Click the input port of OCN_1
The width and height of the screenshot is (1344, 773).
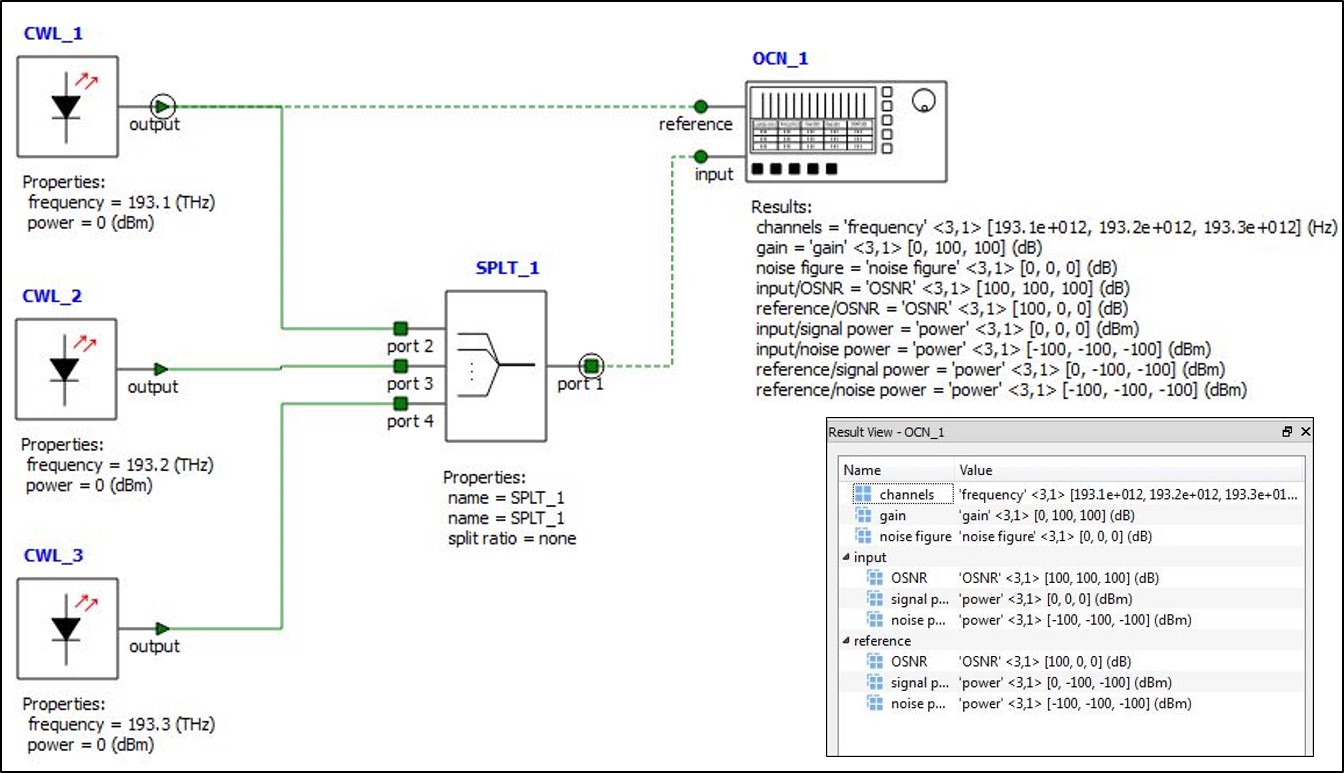point(701,156)
